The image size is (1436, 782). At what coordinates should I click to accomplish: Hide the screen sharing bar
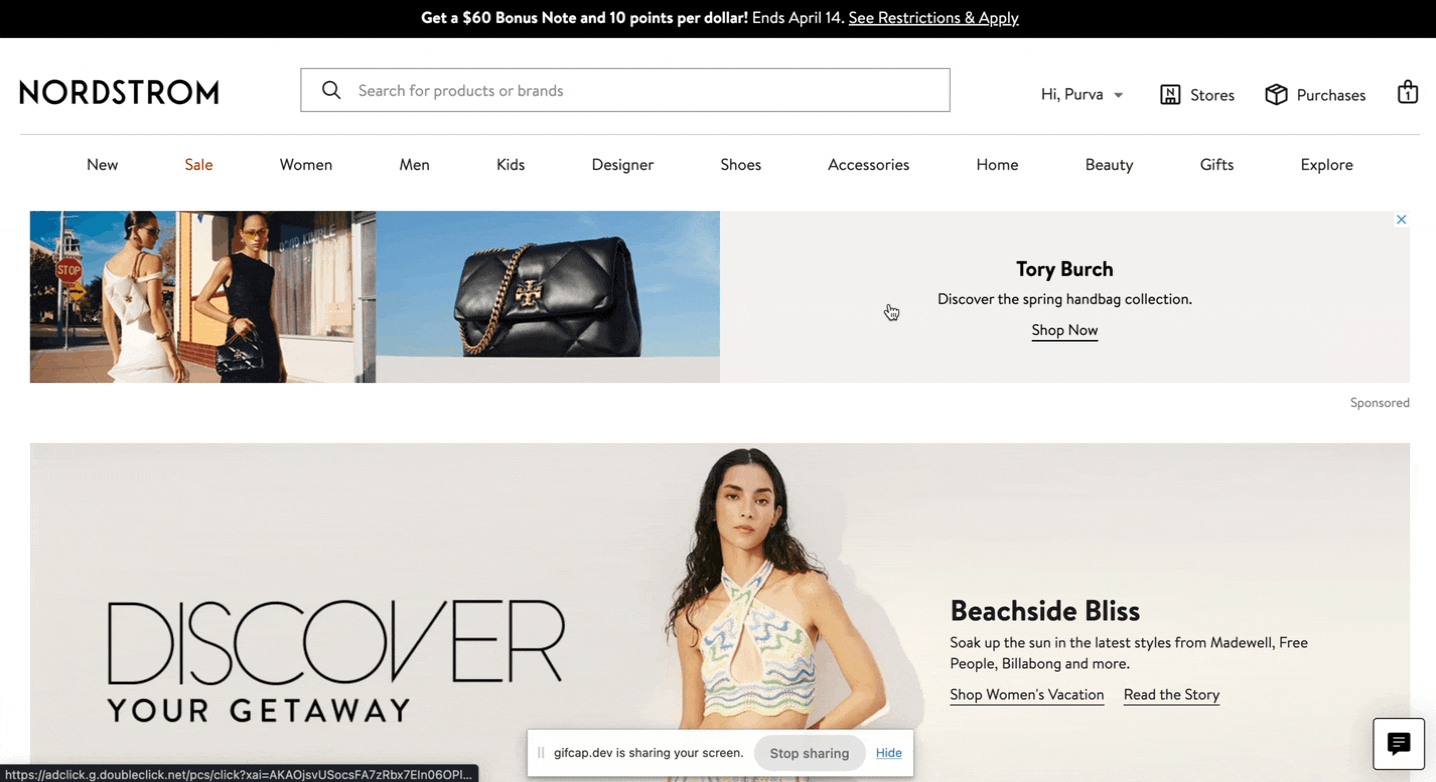point(889,753)
